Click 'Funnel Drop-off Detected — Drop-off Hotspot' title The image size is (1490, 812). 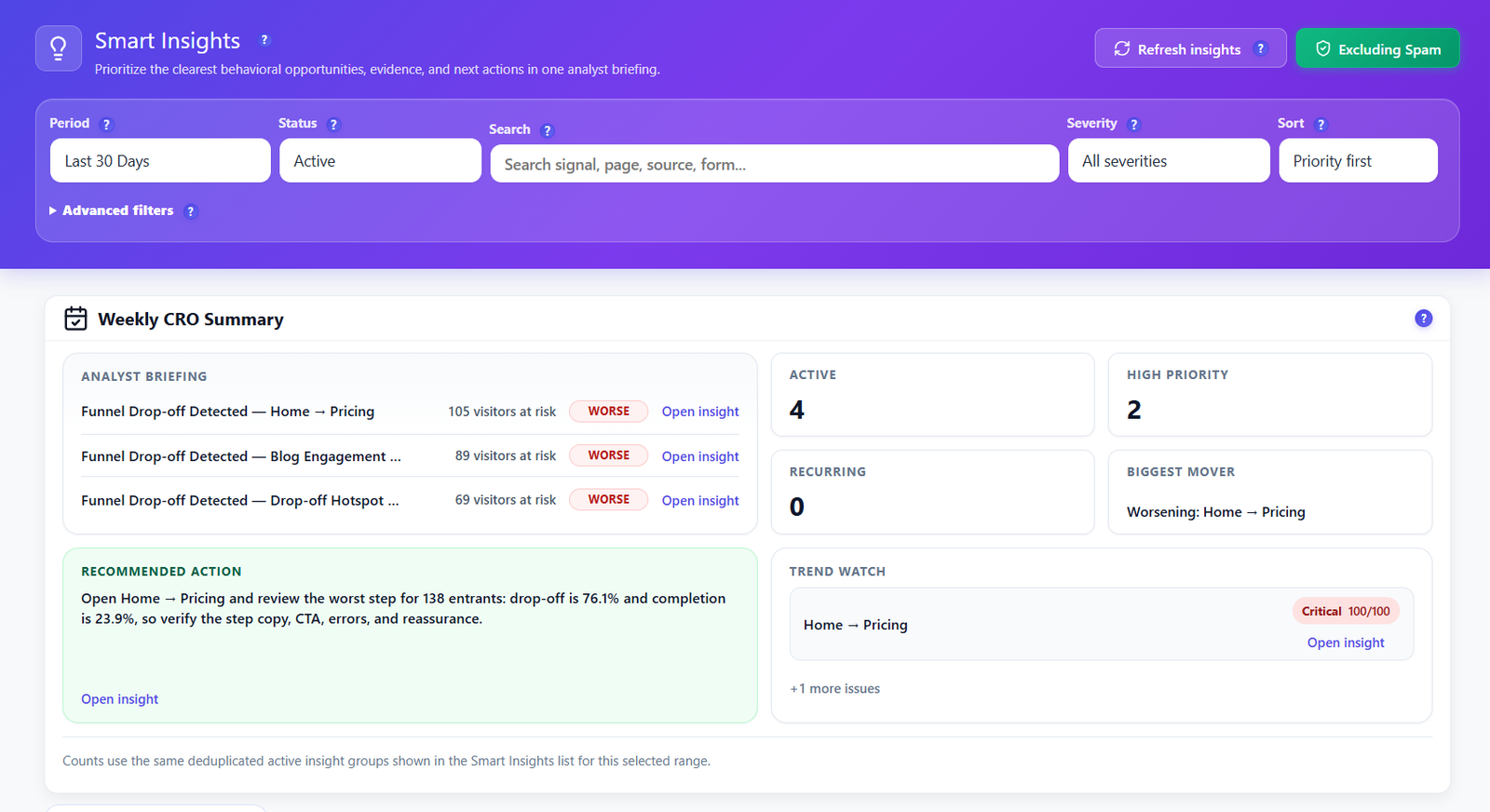(240, 500)
